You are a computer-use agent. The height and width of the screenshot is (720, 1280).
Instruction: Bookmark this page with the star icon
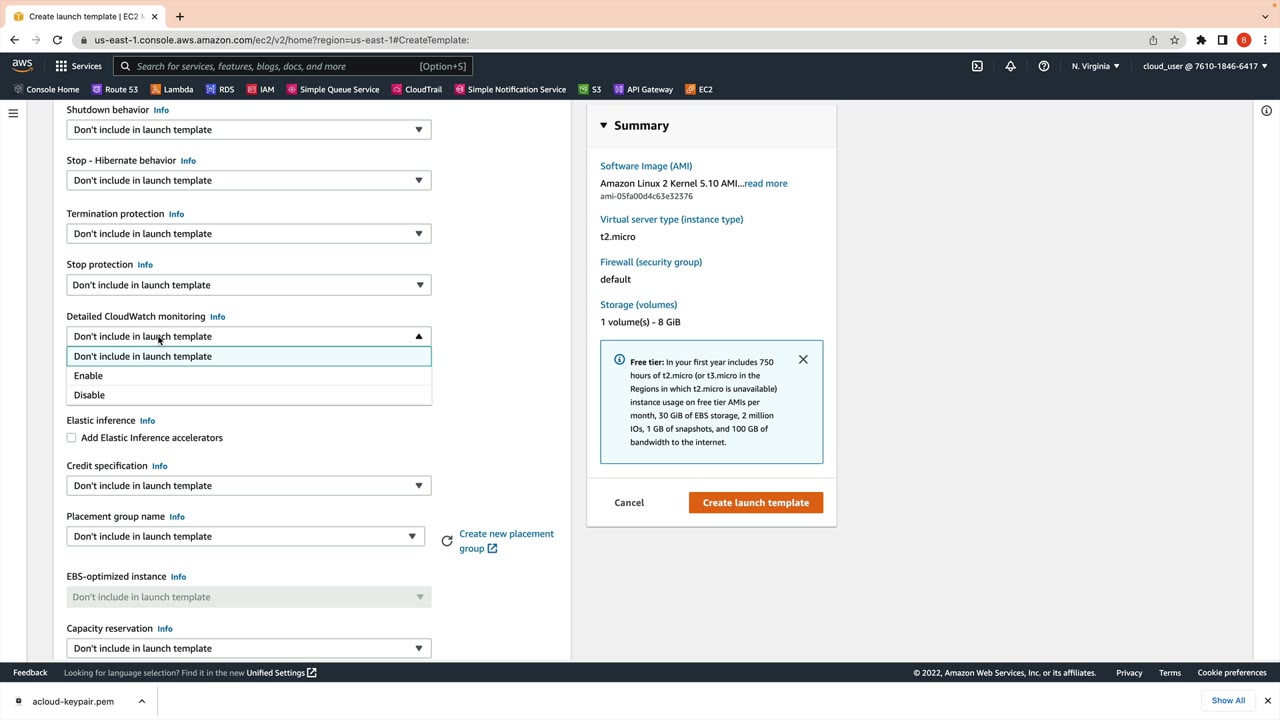point(1175,40)
